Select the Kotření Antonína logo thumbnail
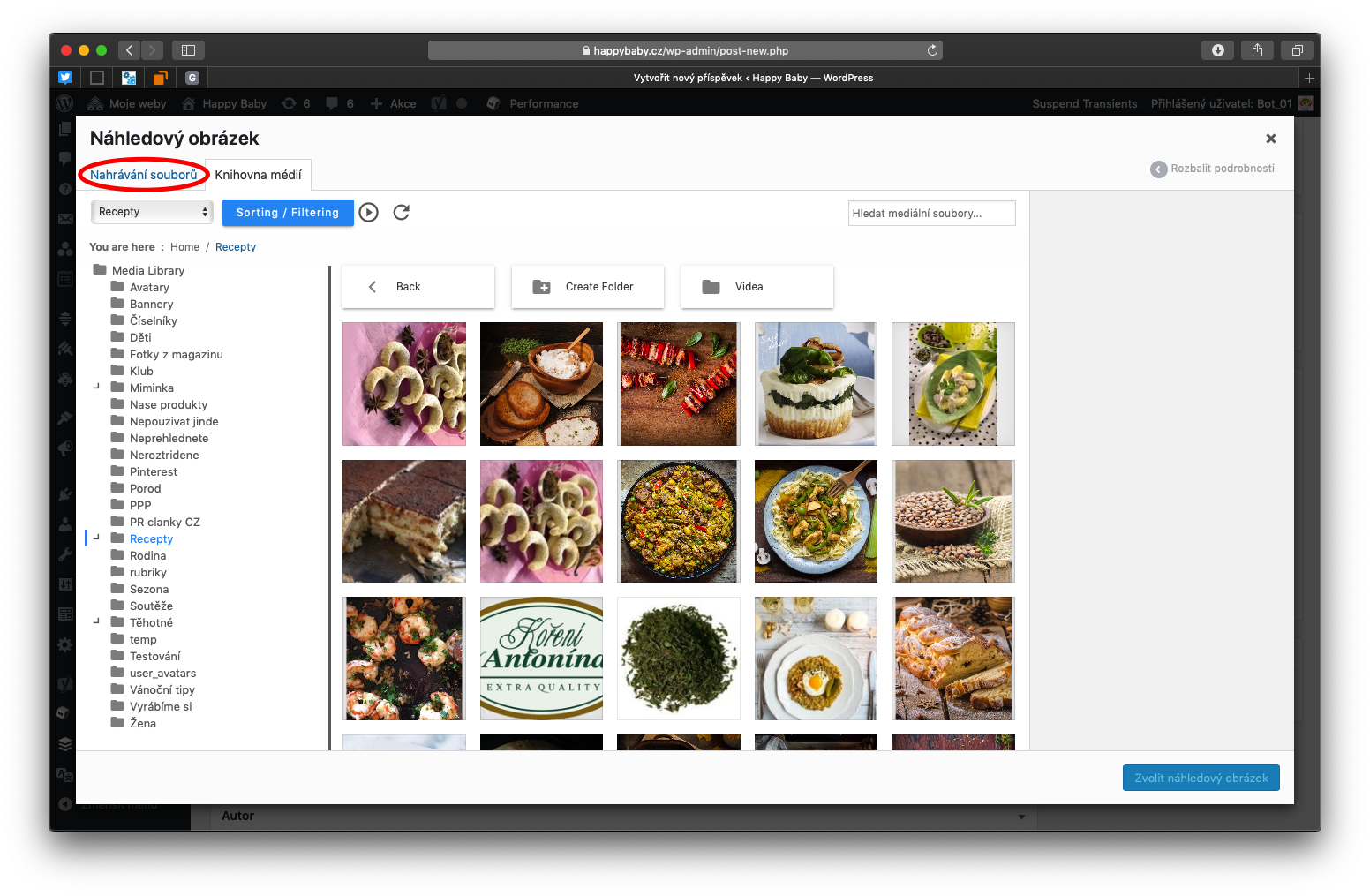 coord(541,659)
